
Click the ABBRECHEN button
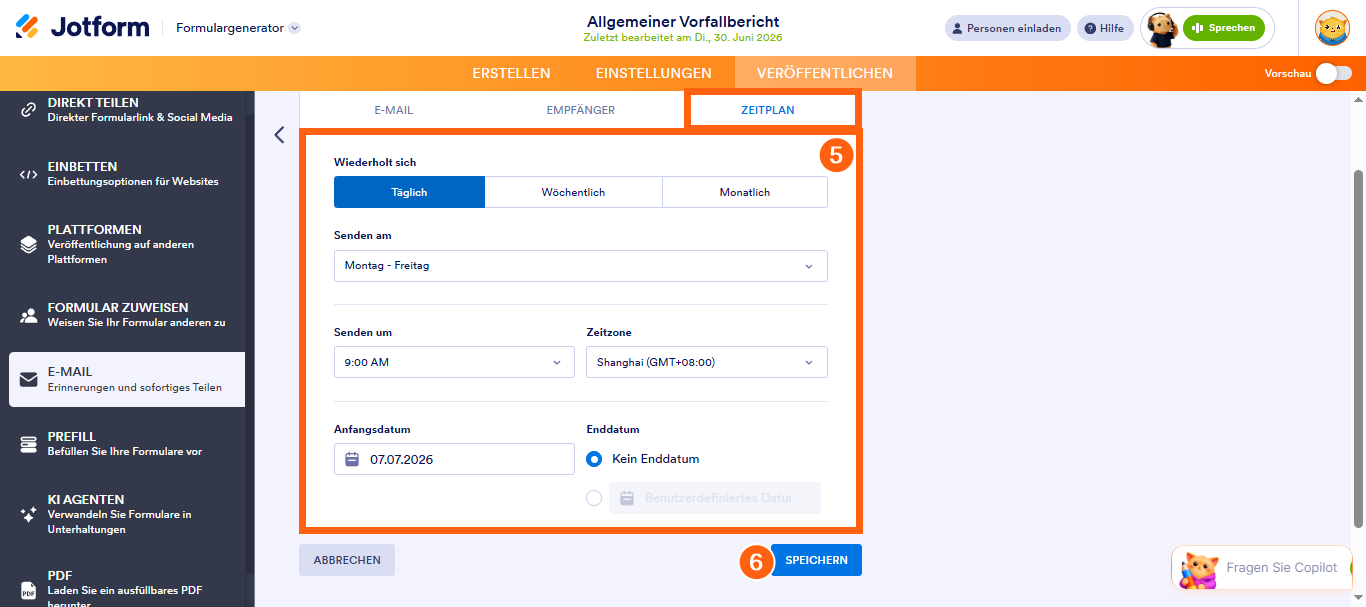pyautogui.click(x=347, y=560)
